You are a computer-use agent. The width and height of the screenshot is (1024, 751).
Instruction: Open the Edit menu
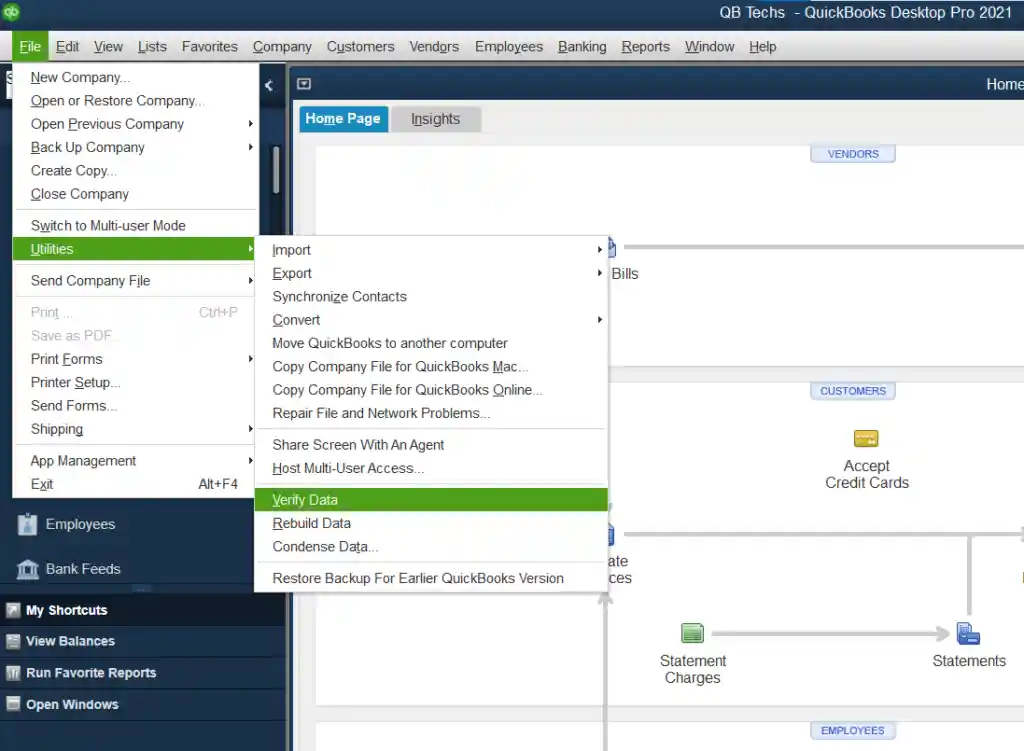click(x=67, y=46)
